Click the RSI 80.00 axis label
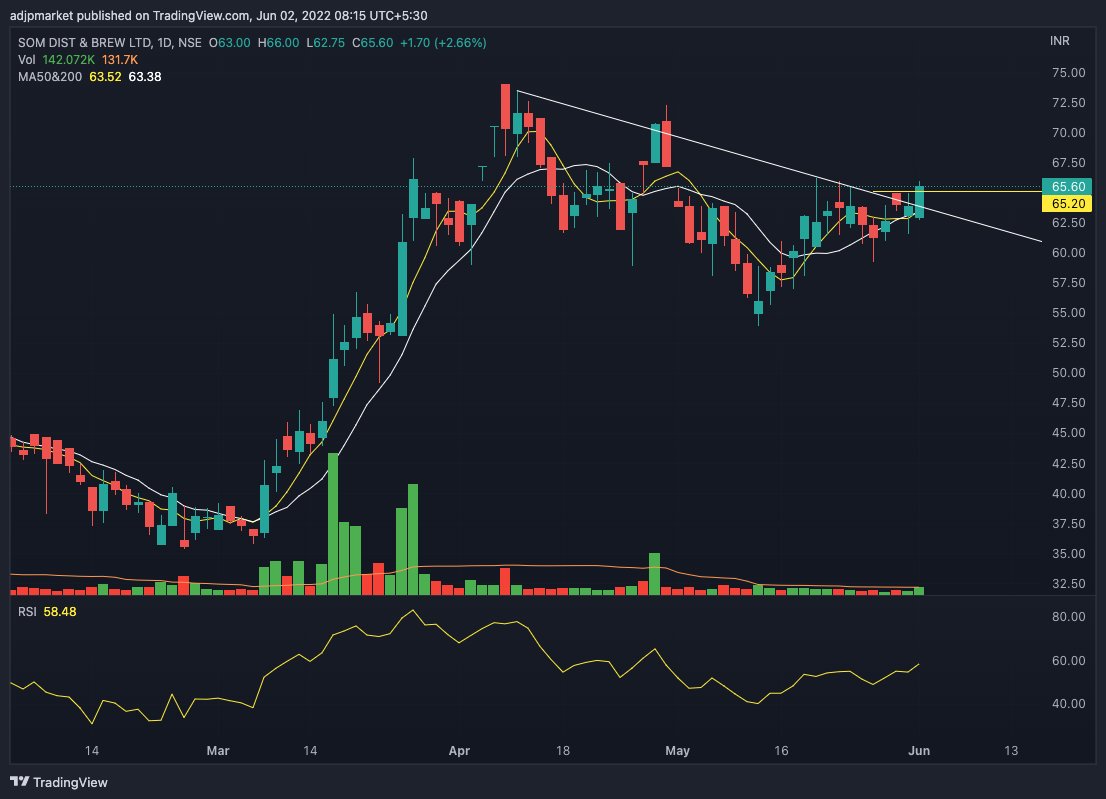Screen dimensions: 1106x799 tap(1068, 616)
